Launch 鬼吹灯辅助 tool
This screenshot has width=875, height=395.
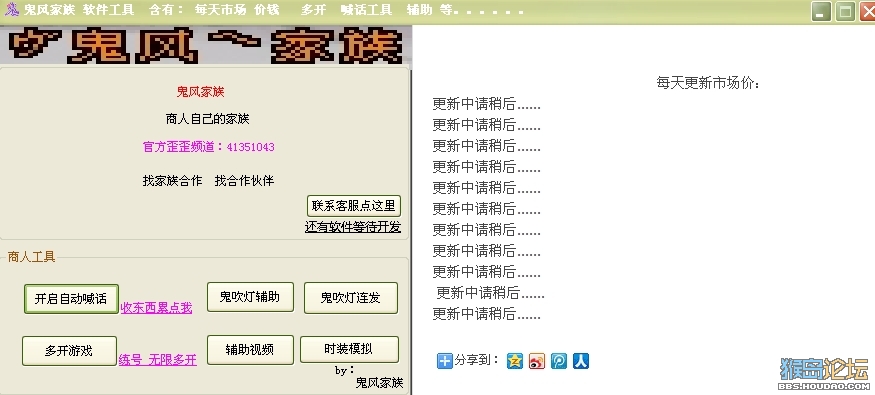[250, 297]
